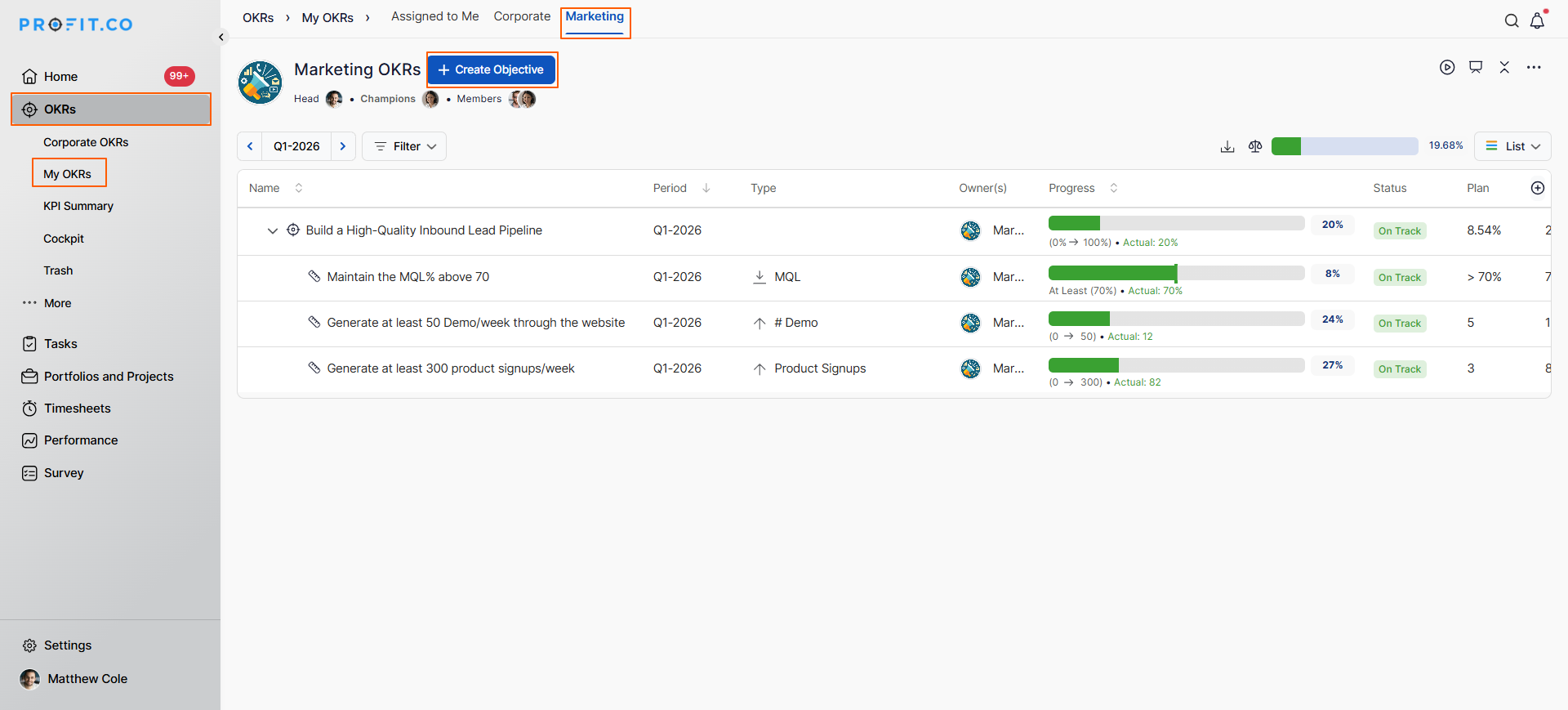
Task: Collapse the Inbound Lead Pipeline objective
Action: coord(273,231)
